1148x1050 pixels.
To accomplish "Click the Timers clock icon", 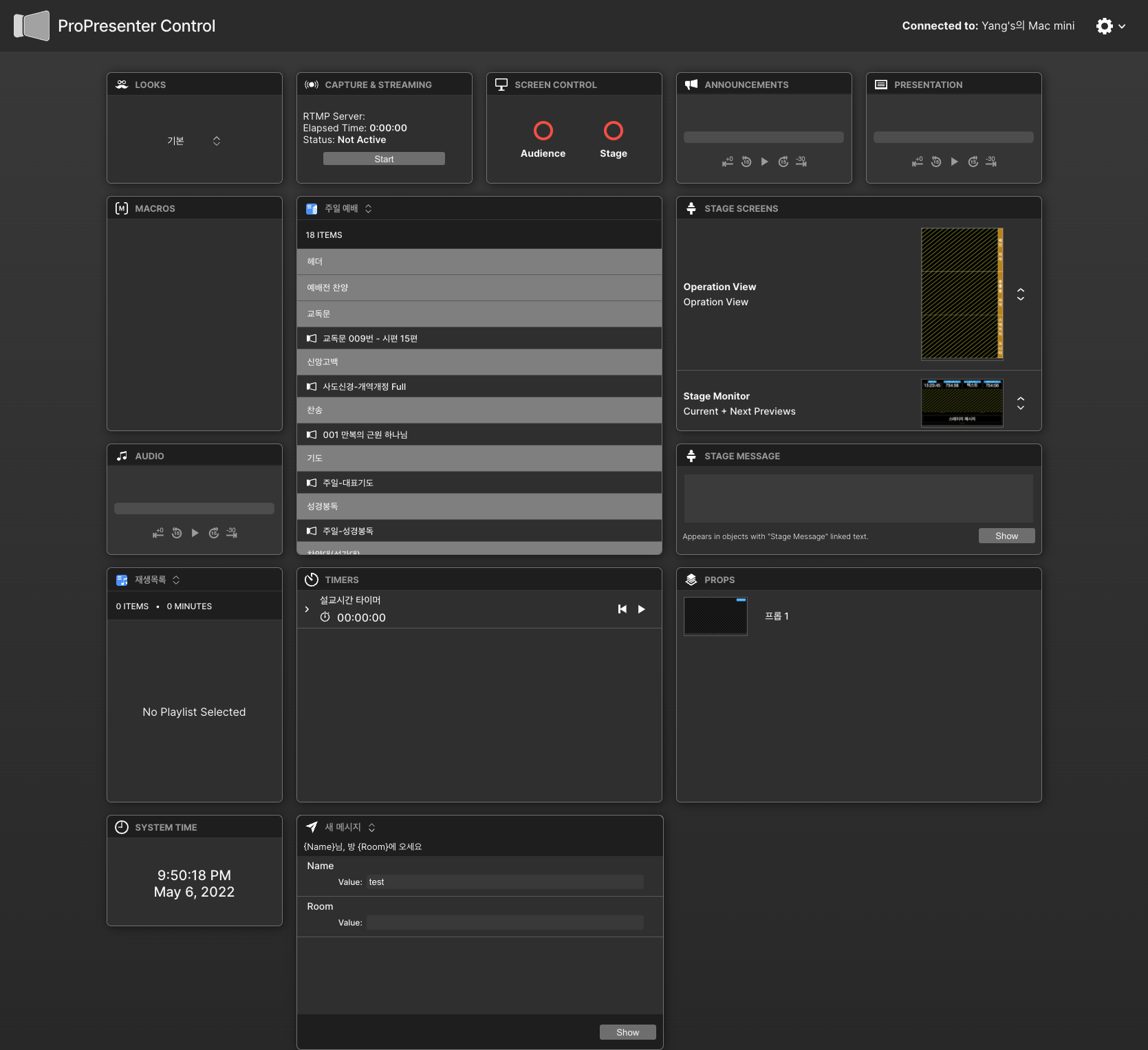I will point(312,580).
